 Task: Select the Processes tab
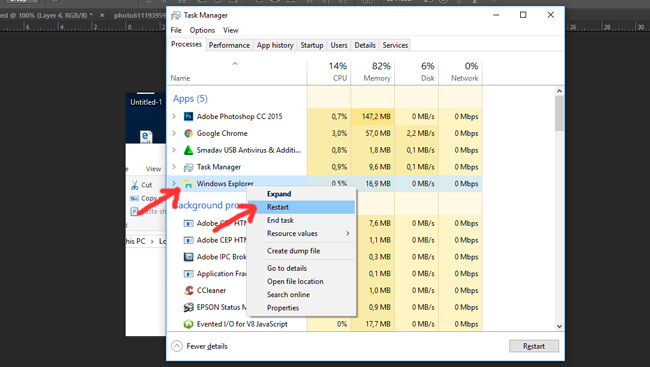(186, 44)
